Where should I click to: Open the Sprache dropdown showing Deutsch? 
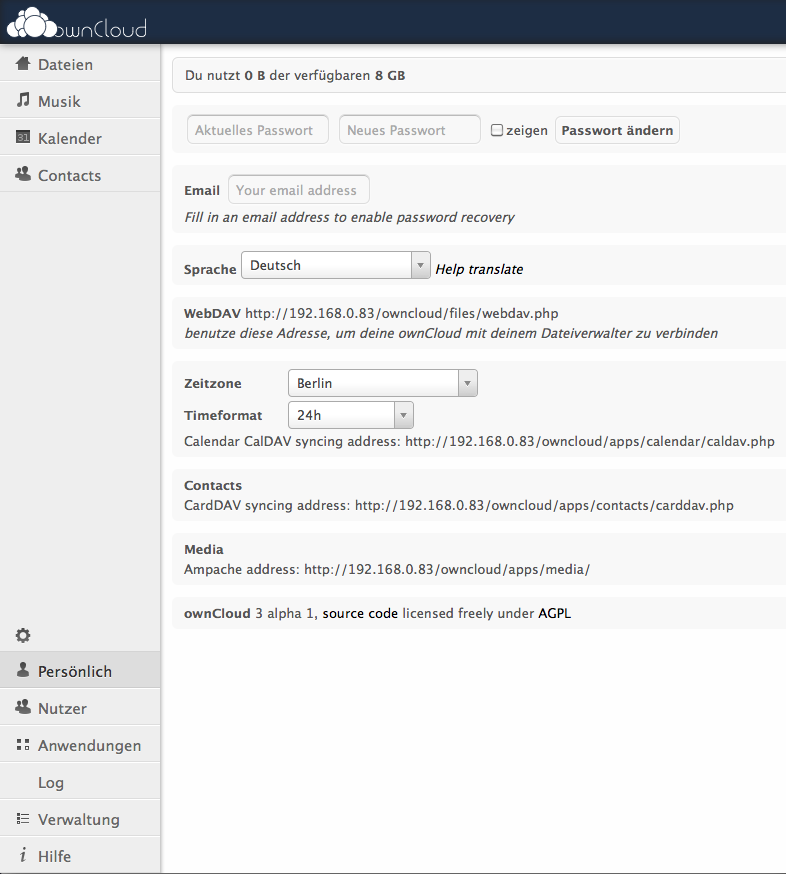pyautogui.click(x=336, y=265)
